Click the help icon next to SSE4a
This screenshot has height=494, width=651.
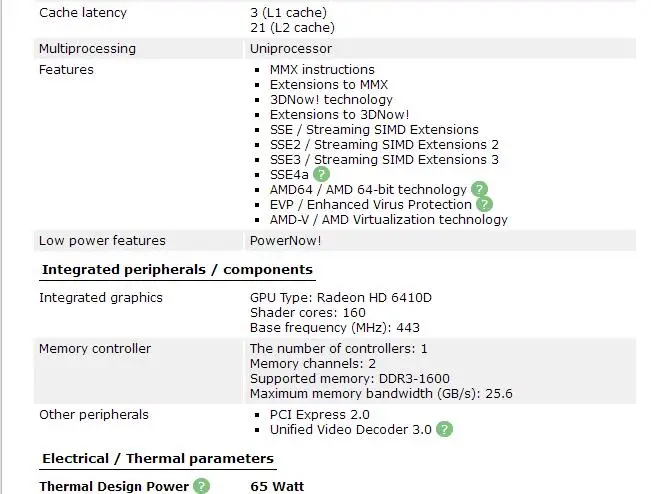point(321,174)
